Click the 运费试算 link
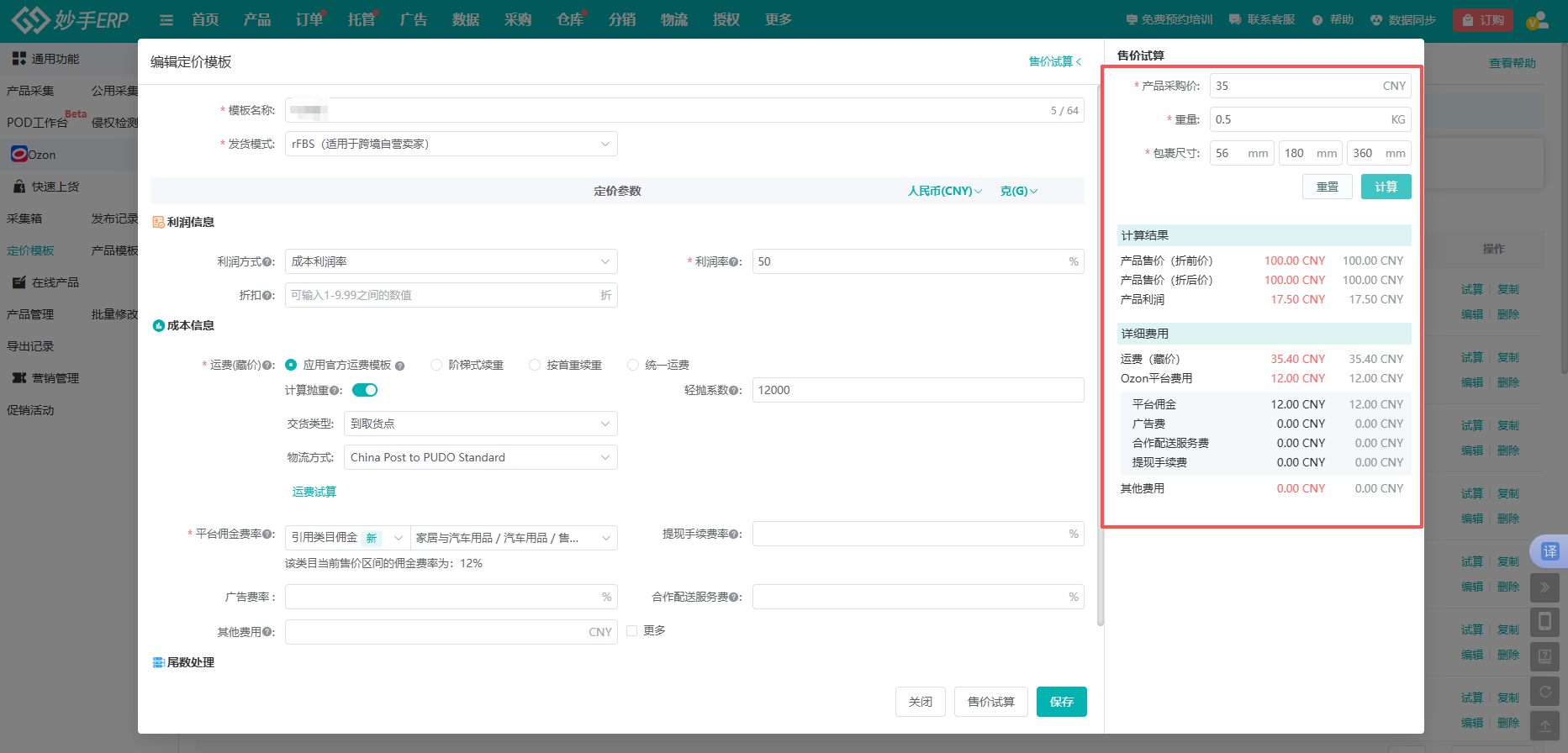Screen dimensions: 1568x753 (314, 492)
